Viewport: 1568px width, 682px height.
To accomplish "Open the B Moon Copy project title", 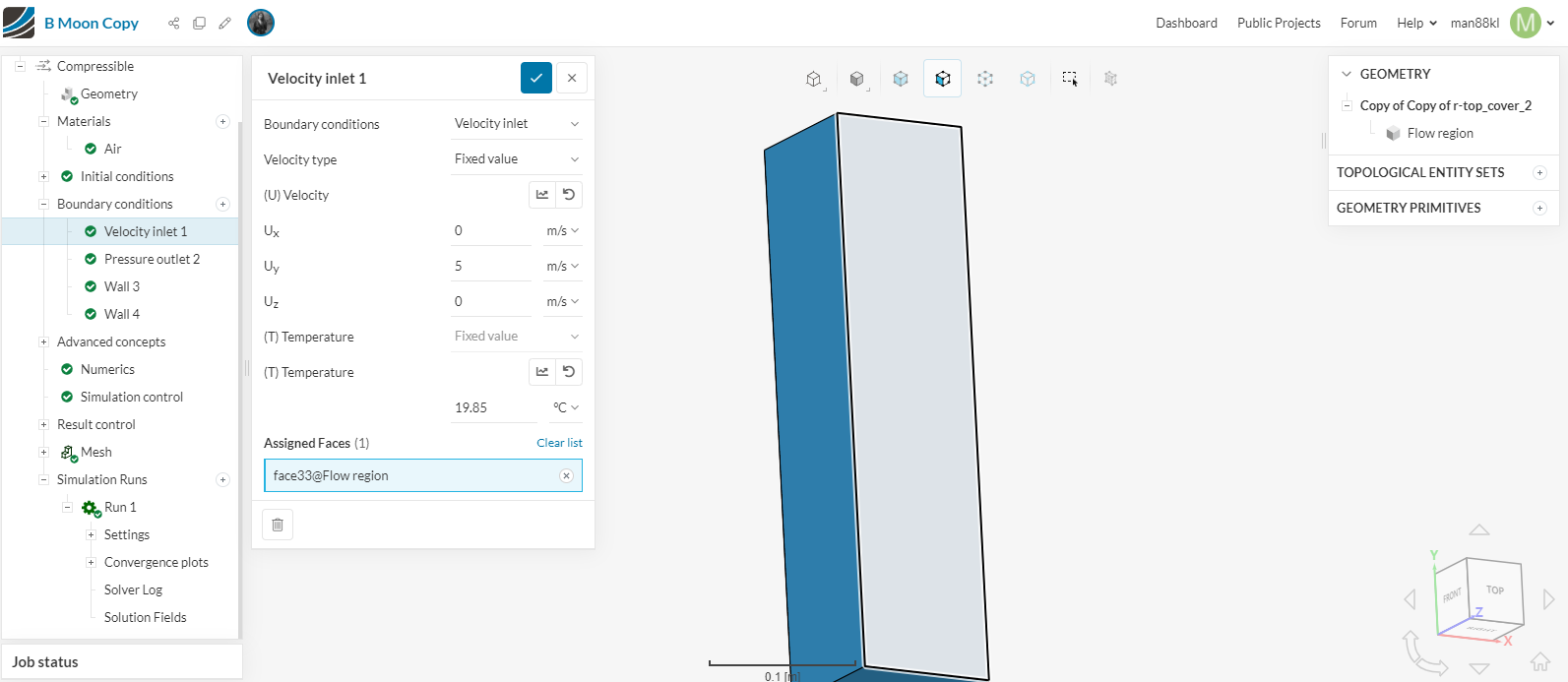I will [92, 23].
